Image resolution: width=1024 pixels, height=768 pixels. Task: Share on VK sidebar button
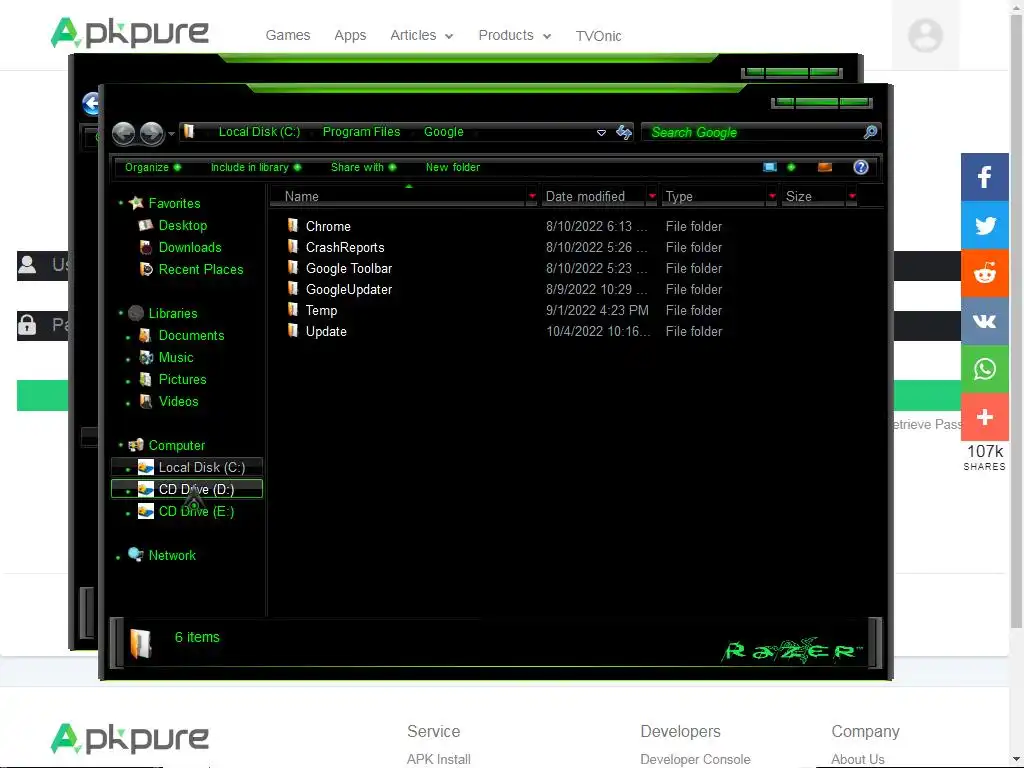tap(985, 321)
